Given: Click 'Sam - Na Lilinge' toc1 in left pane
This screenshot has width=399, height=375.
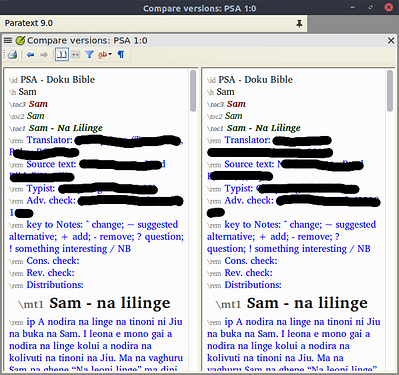Looking at the screenshot, I should point(66,128).
